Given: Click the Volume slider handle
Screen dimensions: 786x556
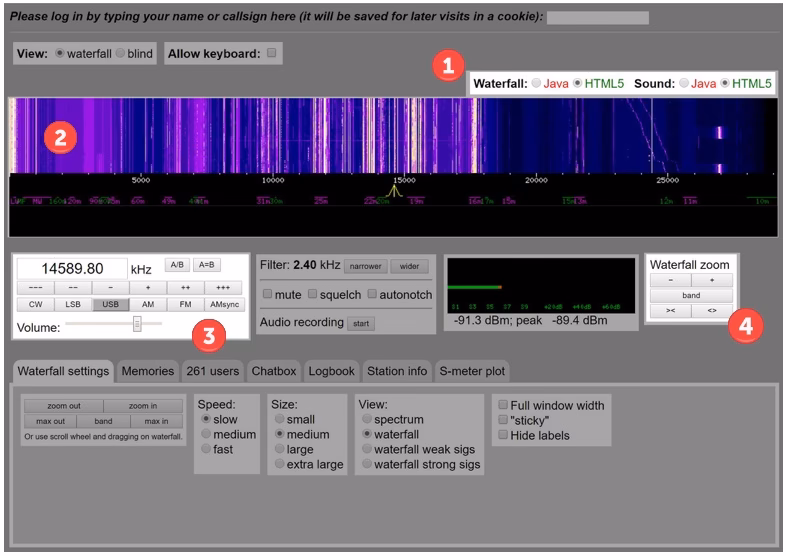Looking at the screenshot, I should [x=137, y=324].
